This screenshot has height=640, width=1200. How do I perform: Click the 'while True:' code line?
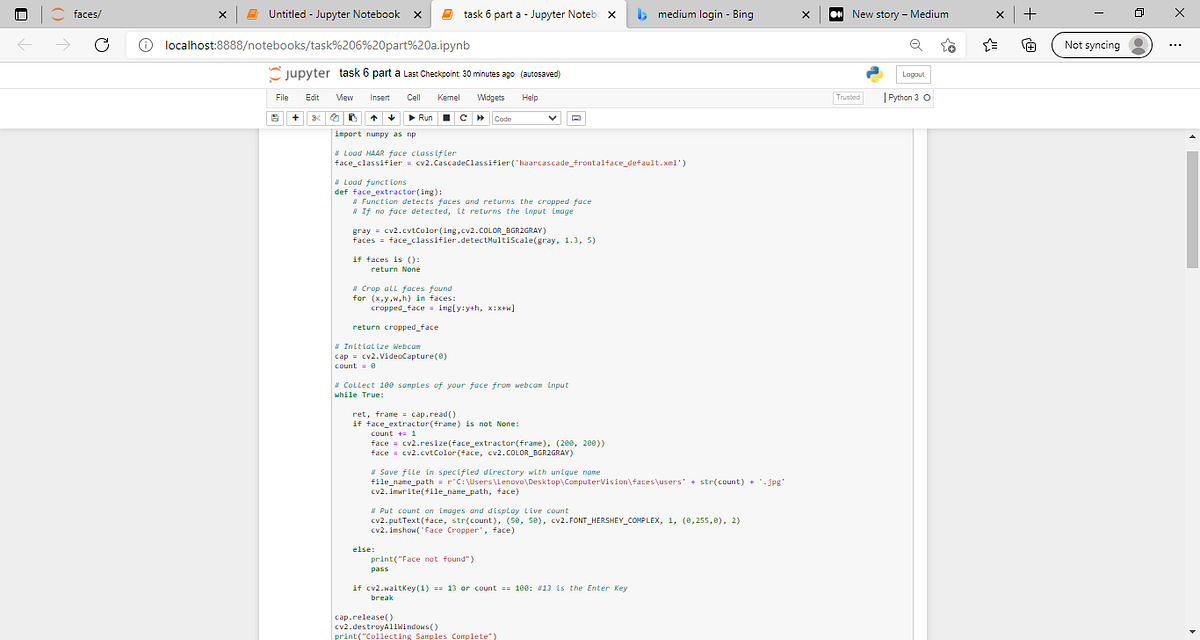[x=359, y=395]
